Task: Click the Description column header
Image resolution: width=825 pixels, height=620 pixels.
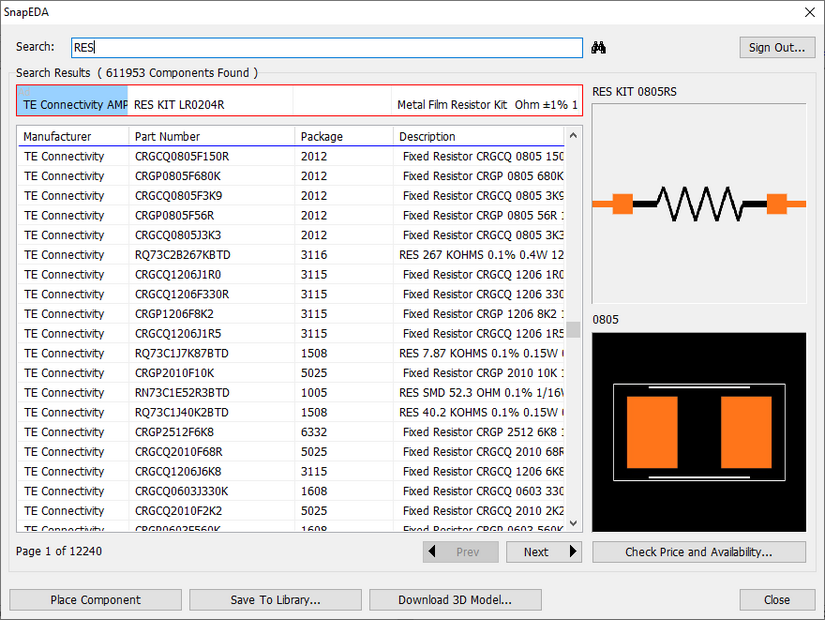Action: pos(478,136)
